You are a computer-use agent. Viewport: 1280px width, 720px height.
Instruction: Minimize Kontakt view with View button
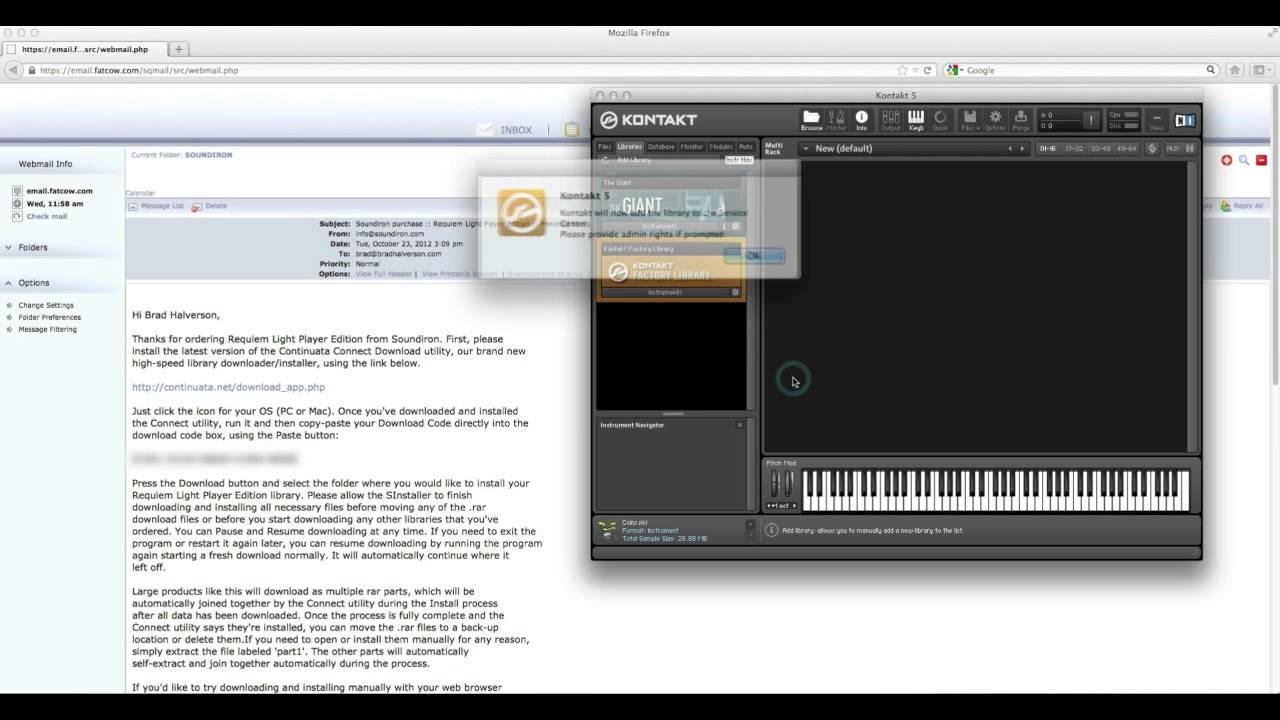coord(1156,121)
